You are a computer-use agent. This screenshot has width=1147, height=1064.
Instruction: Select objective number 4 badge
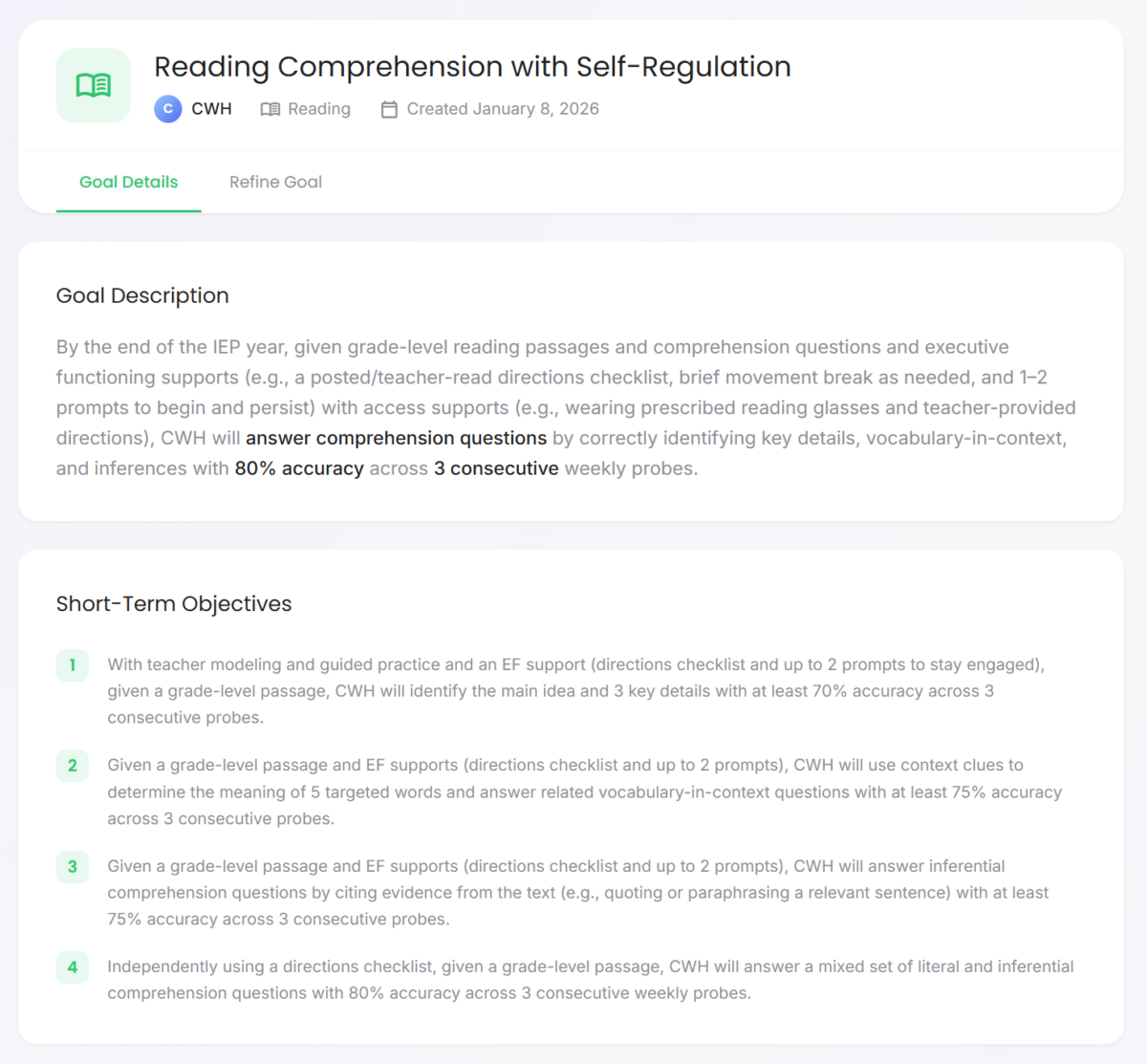pyautogui.click(x=73, y=967)
